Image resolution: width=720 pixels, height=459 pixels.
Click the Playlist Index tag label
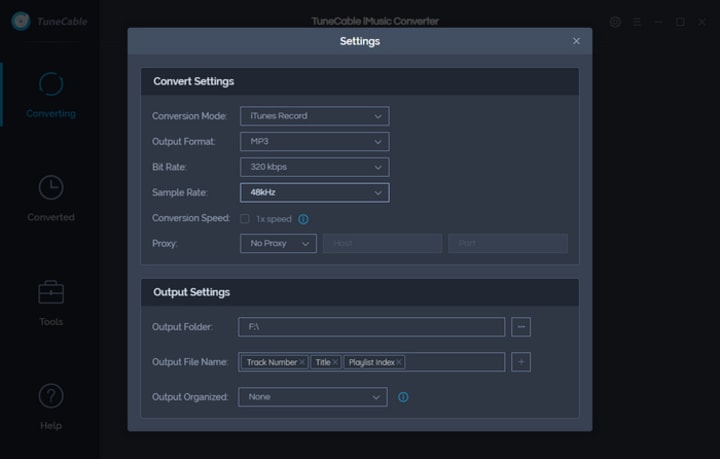[371, 362]
